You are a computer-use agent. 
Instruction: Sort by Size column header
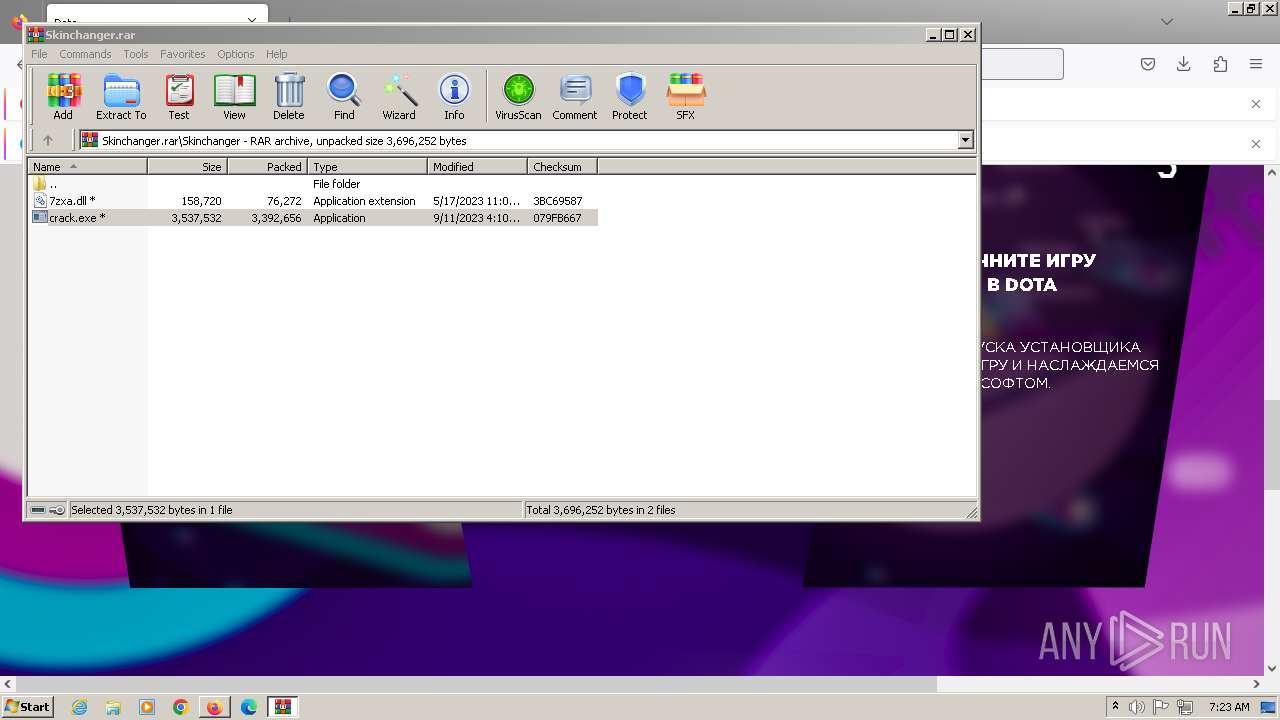[188, 167]
